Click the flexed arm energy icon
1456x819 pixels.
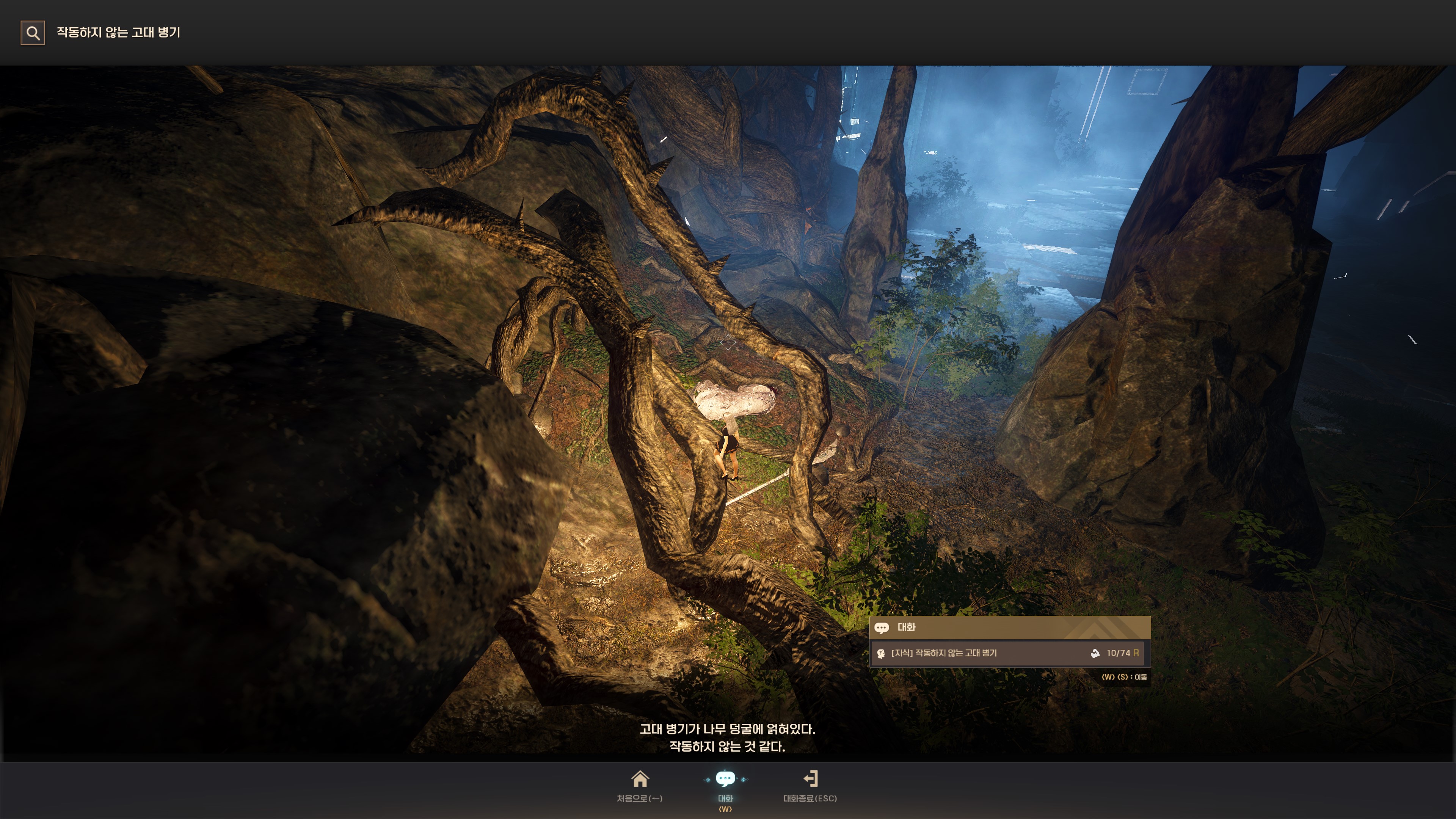tap(1095, 653)
